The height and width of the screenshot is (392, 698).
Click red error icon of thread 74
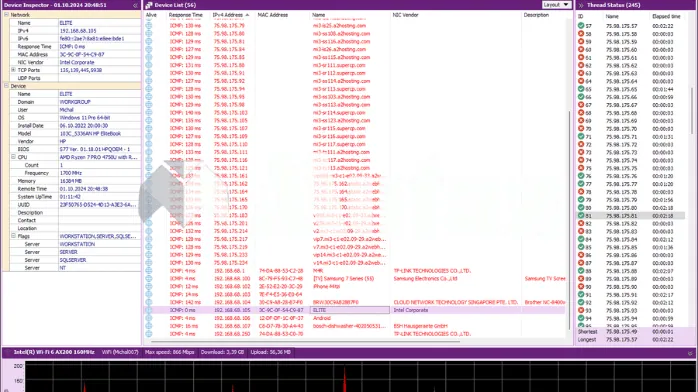581,160
